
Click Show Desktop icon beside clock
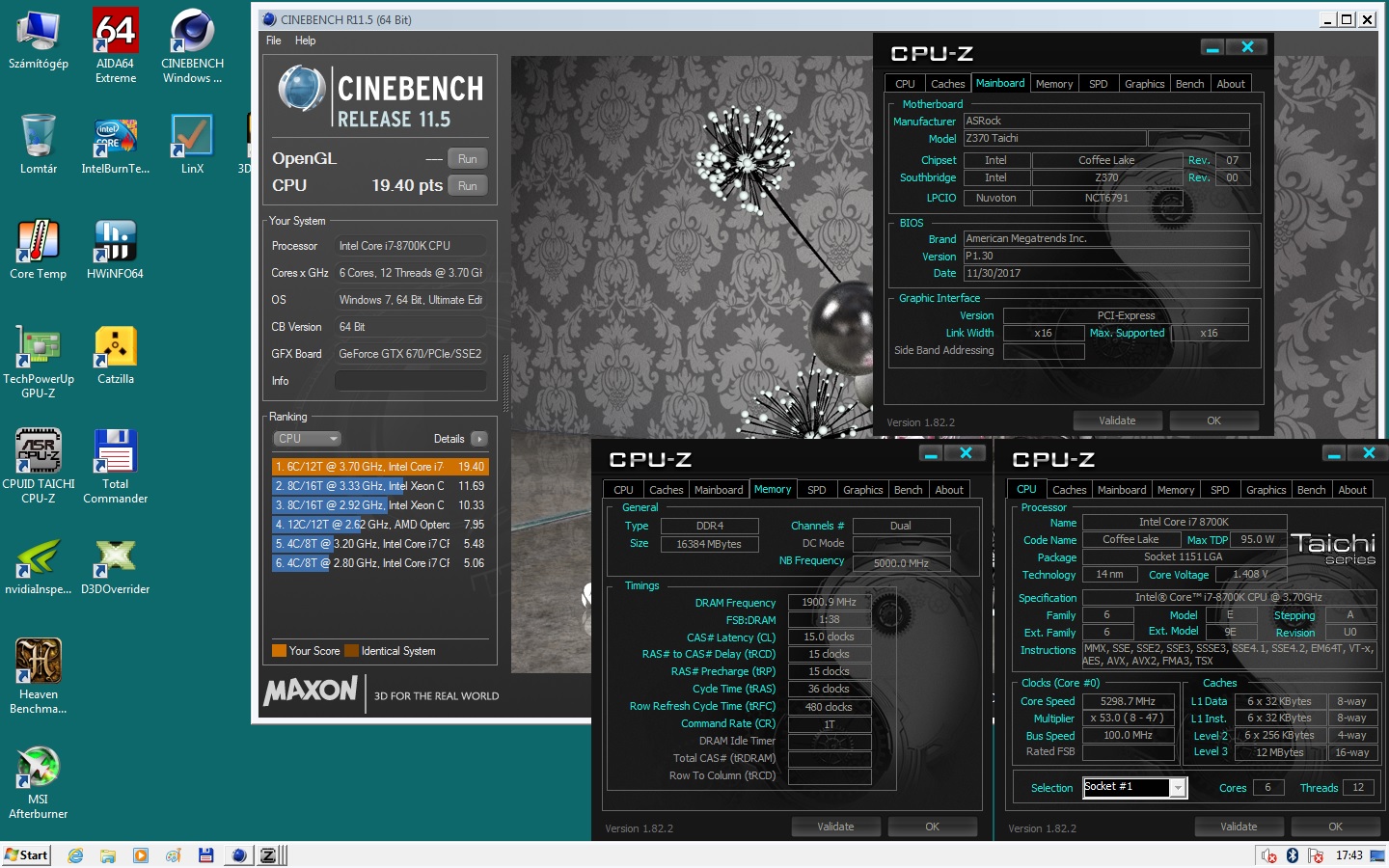[x=1377, y=855]
